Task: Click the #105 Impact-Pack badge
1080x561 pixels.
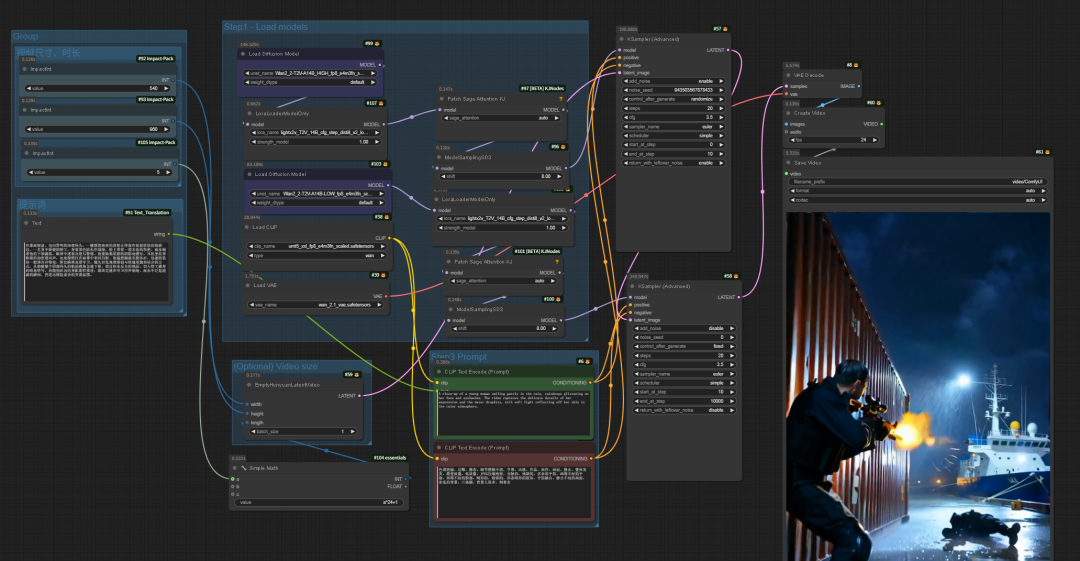Action: [x=156, y=143]
